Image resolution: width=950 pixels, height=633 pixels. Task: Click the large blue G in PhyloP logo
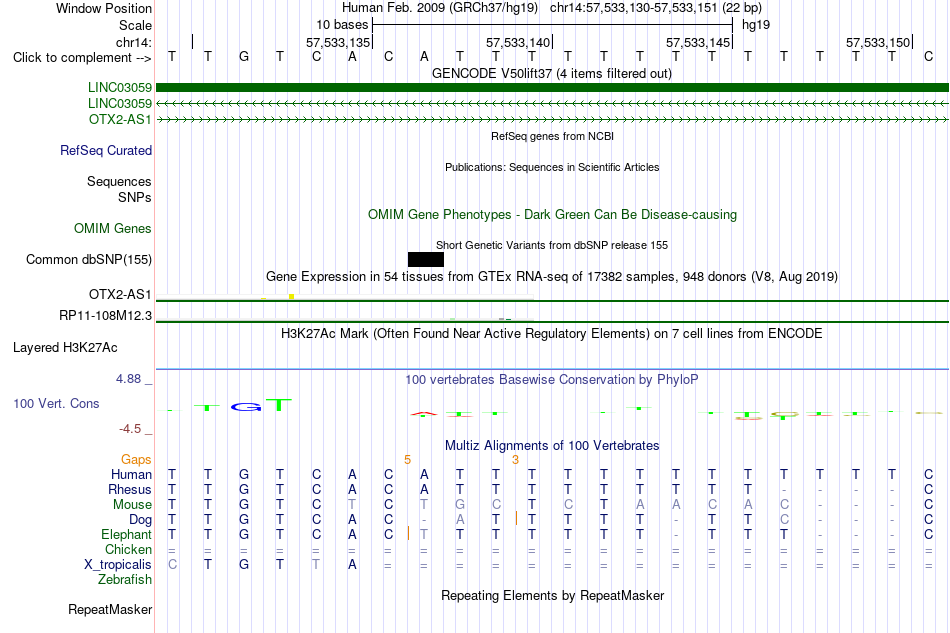tap(245, 407)
